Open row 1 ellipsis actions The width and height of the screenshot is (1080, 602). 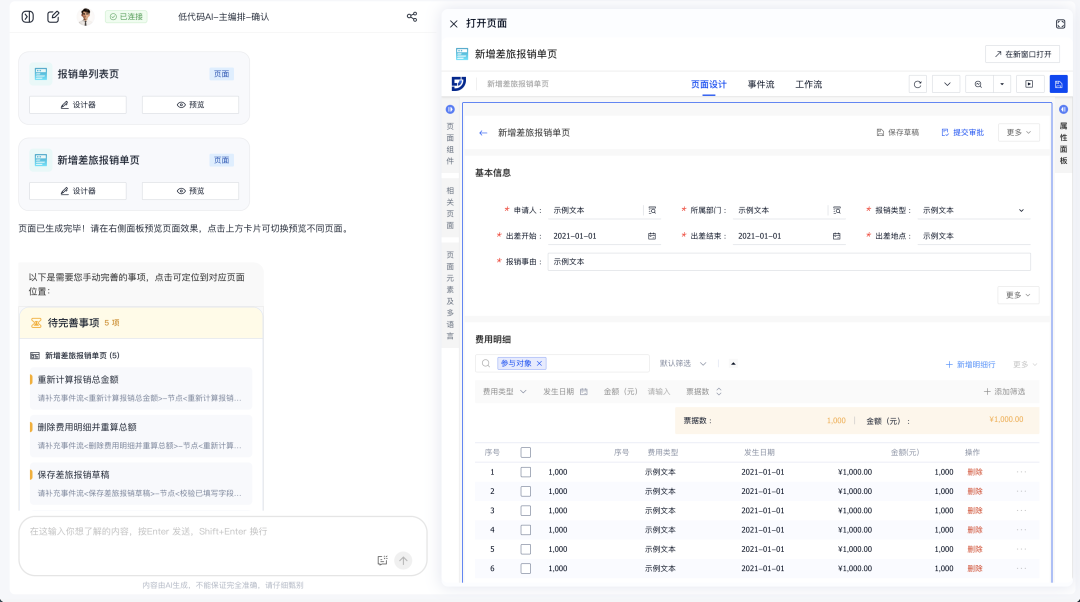click(1021, 472)
